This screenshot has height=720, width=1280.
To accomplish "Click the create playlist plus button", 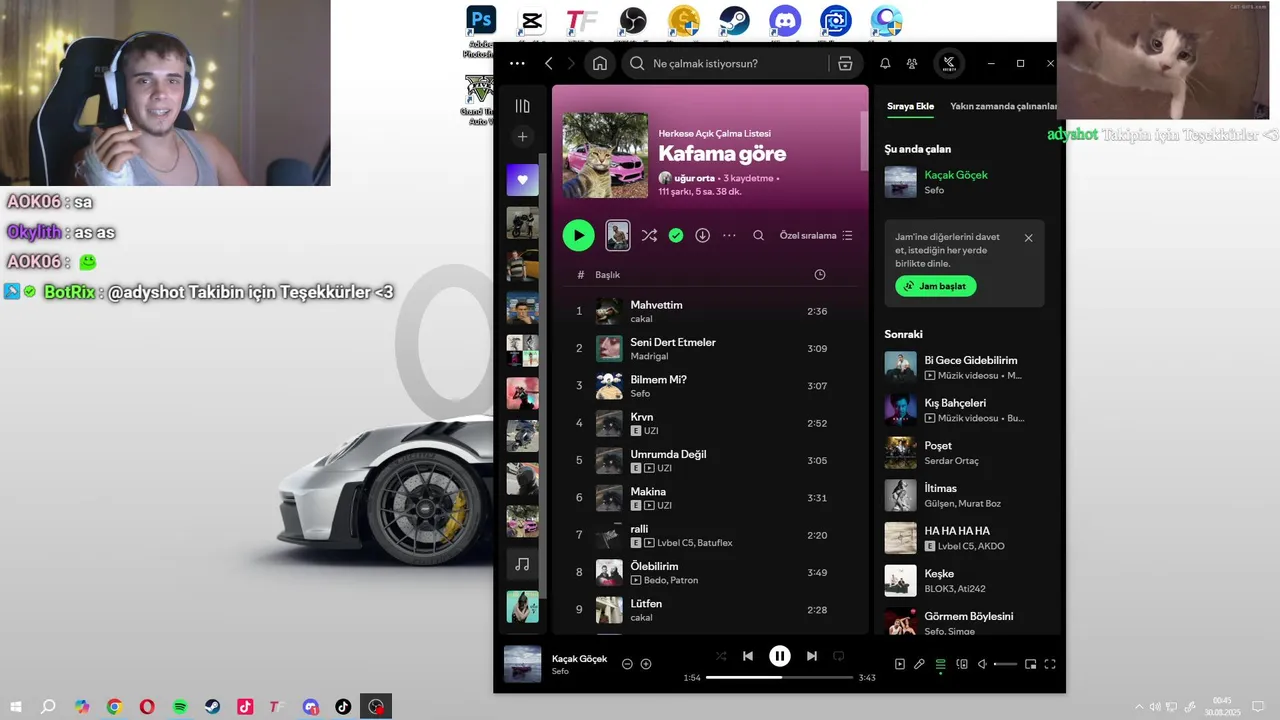I will pyautogui.click(x=522, y=137).
